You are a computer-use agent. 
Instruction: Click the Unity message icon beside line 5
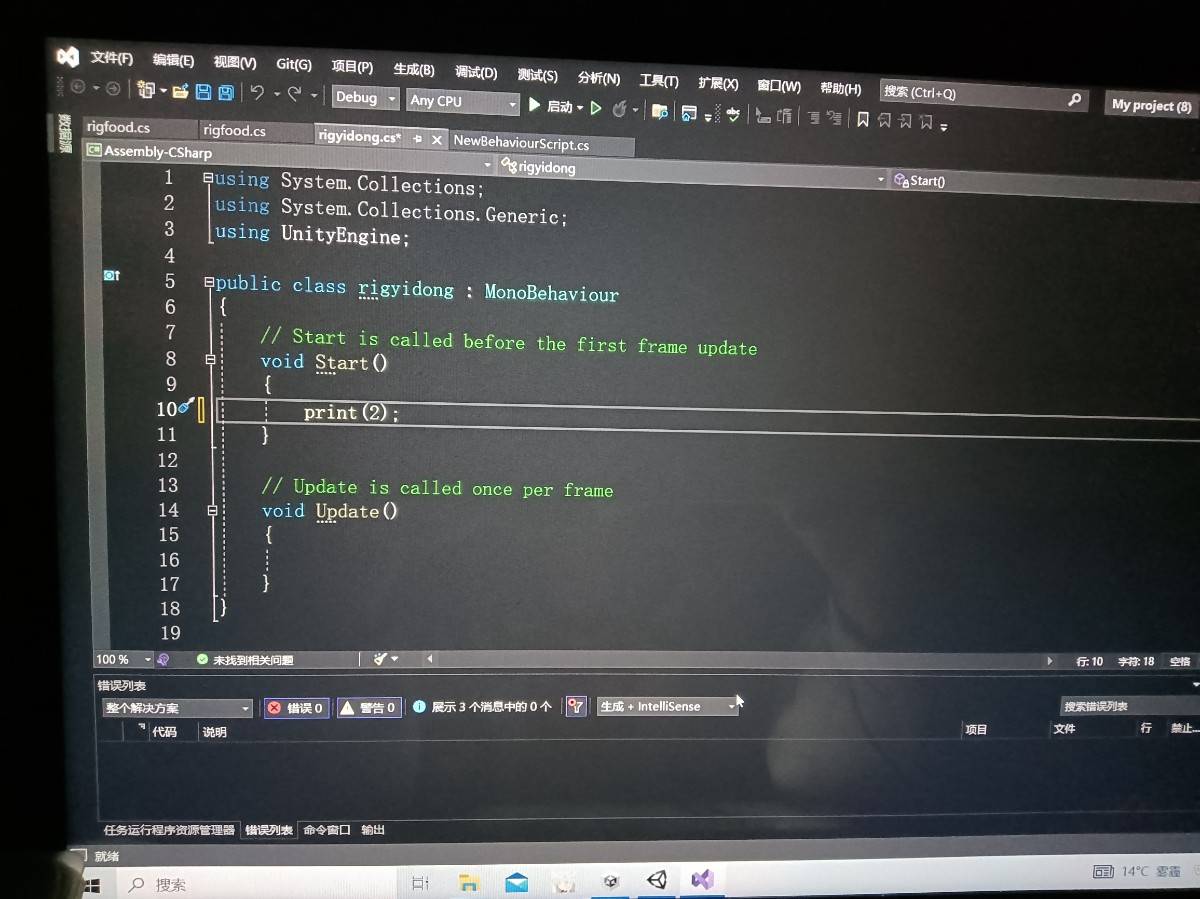pyautogui.click(x=112, y=275)
